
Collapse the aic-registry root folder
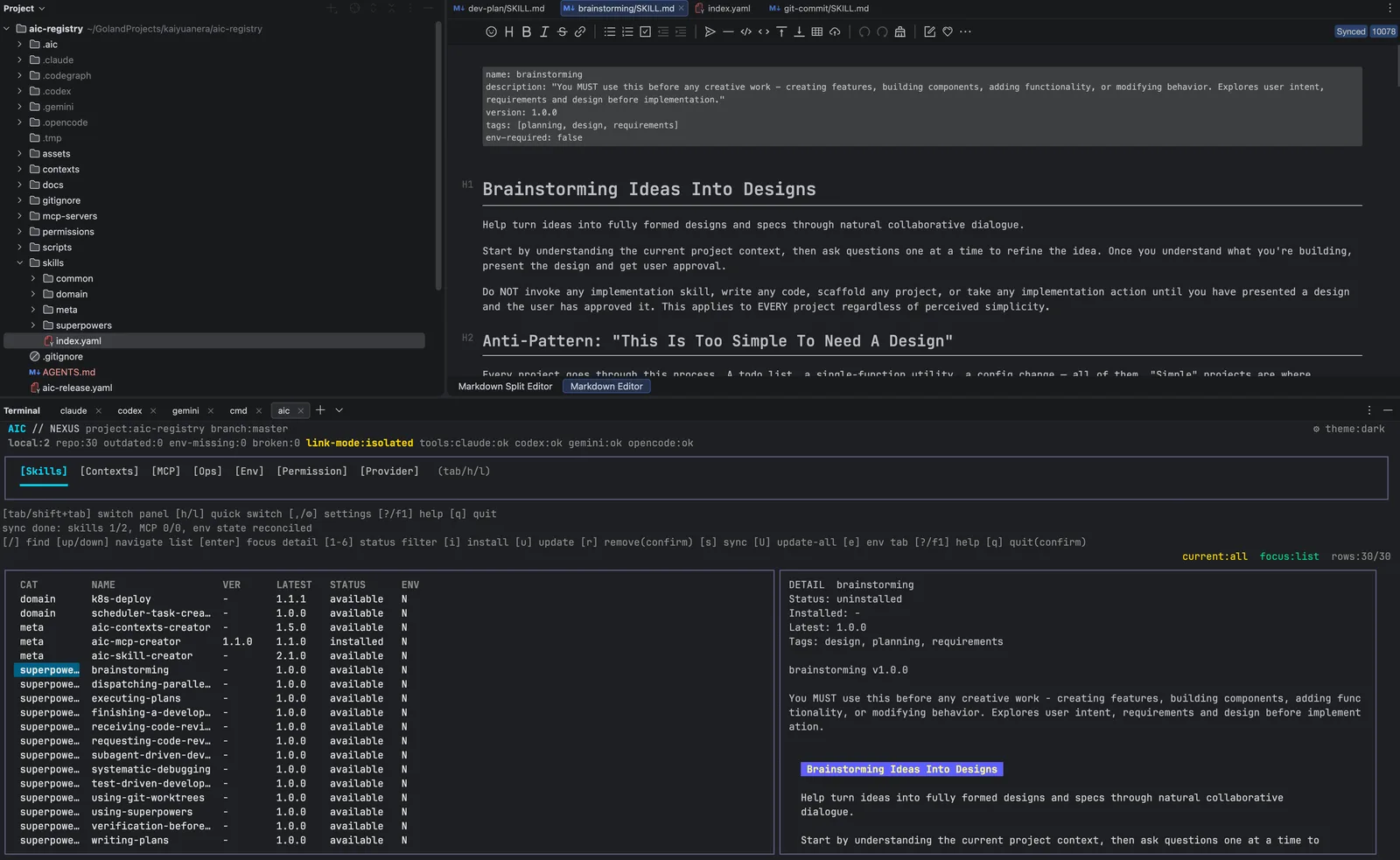pyautogui.click(x=7, y=29)
